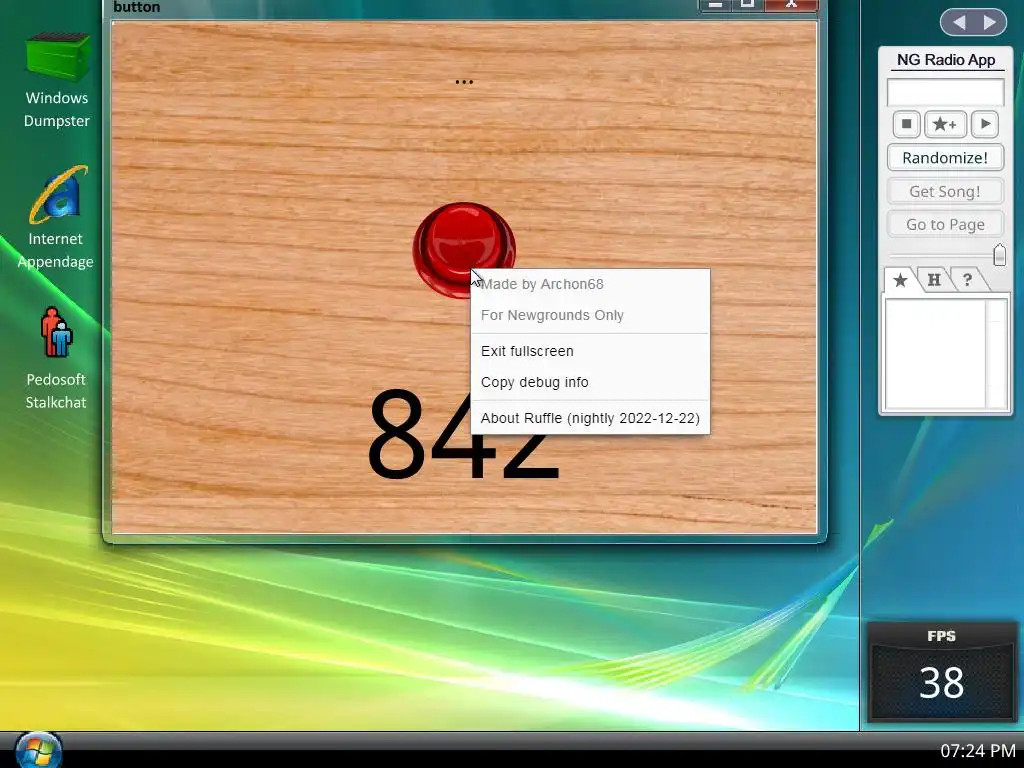Click the favorites list scrollbar in NG Radio
The height and width of the screenshot is (768, 1024).
coord(996,353)
